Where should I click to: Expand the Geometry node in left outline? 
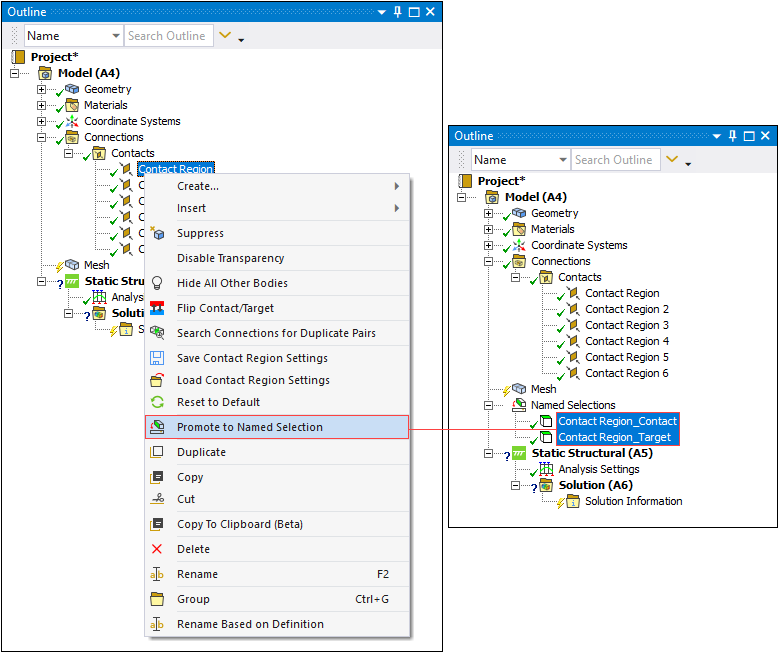click(x=42, y=89)
